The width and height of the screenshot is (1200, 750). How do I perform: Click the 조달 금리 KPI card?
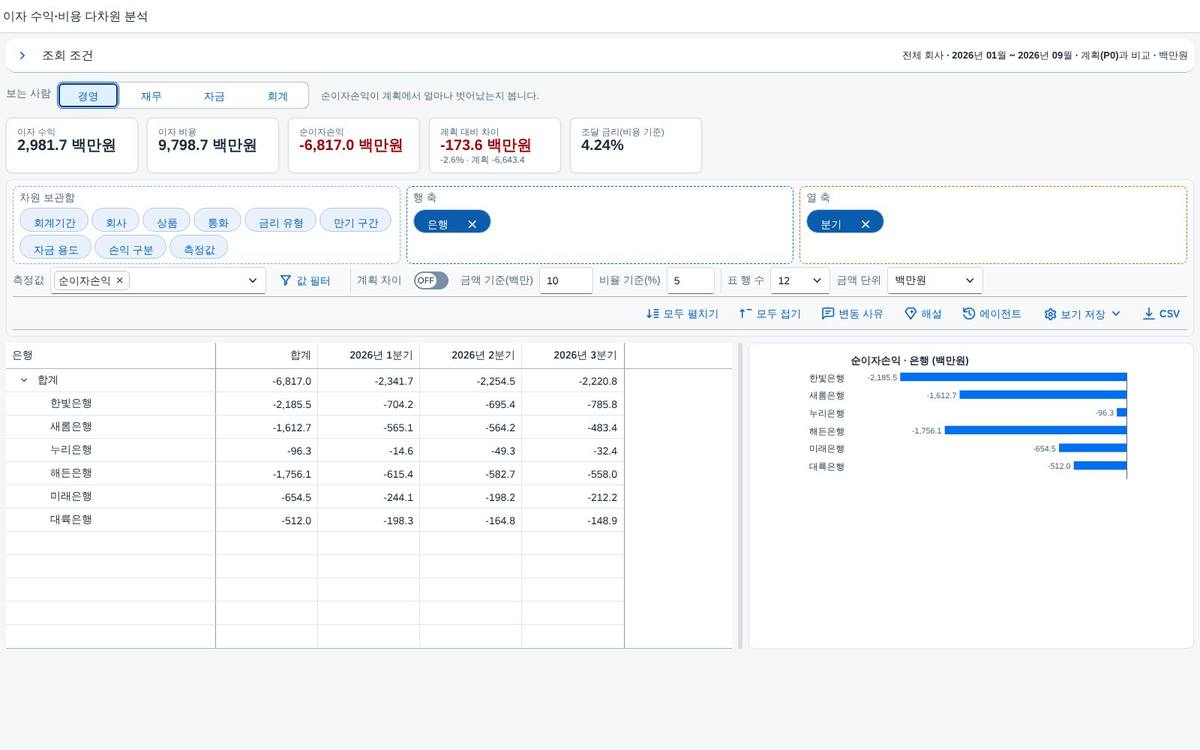click(x=636, y=145)
